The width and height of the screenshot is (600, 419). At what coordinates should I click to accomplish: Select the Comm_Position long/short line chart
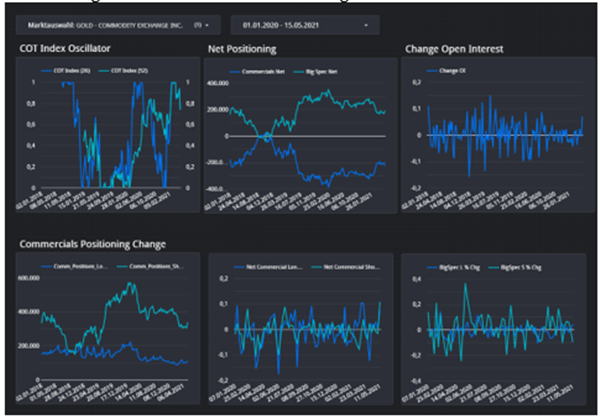pyautogui.click(x=108, y=328)
